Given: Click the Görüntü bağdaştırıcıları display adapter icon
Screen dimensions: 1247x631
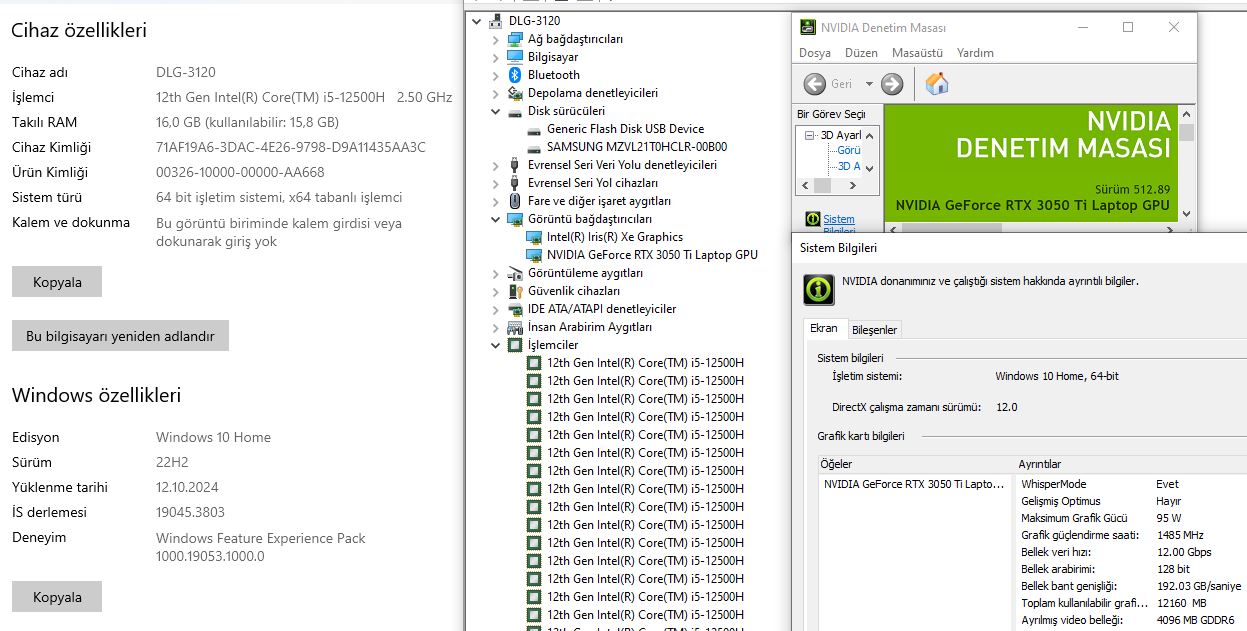Looking at the screenshot, I should (x=515, y=219).
